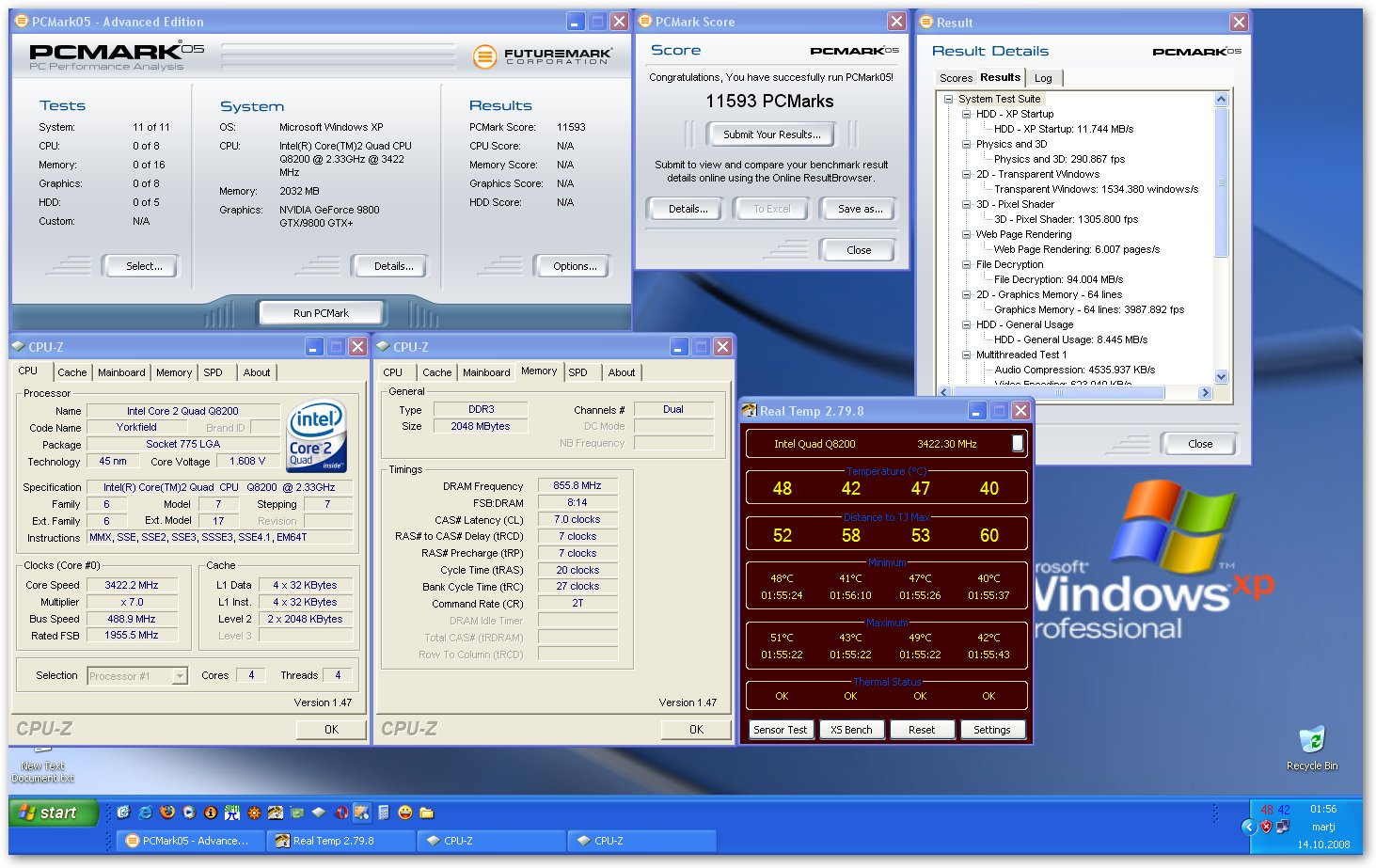Click Run PCMark button
Viewport: 1376px width, 868px height.
tap(321, 313)
